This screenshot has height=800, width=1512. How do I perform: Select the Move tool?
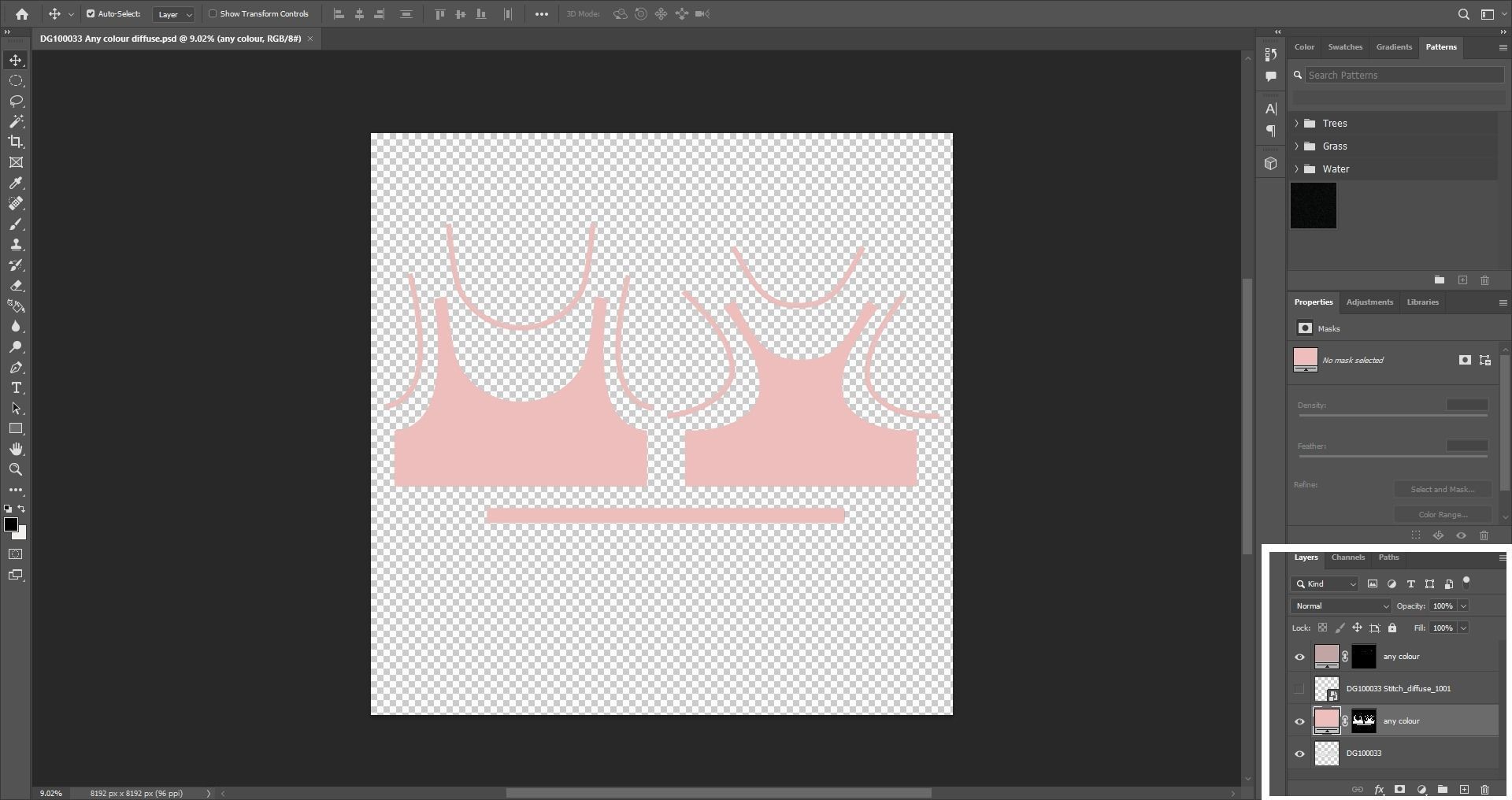tap(16, 59)
